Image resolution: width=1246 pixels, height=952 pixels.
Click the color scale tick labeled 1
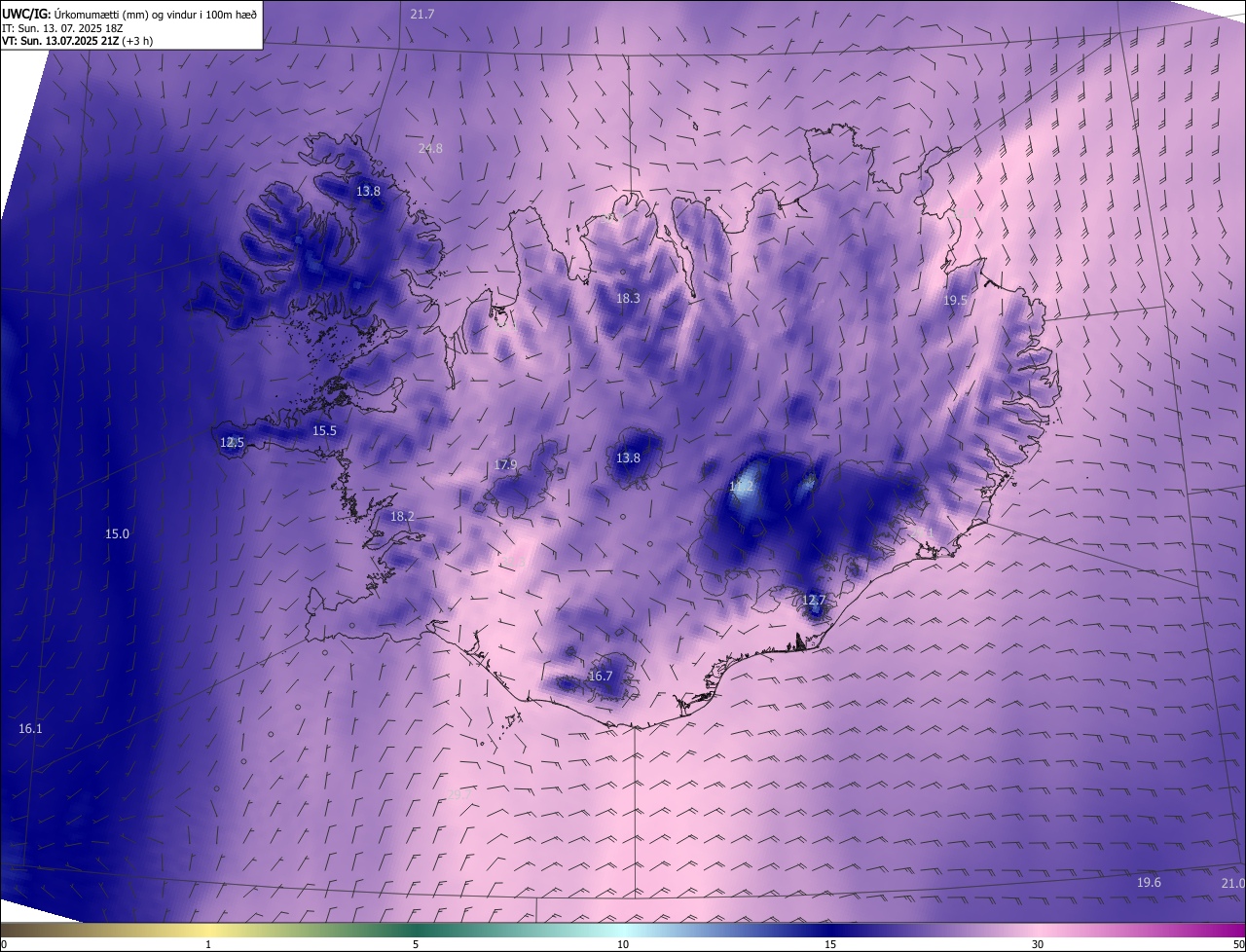click(208, 944)
